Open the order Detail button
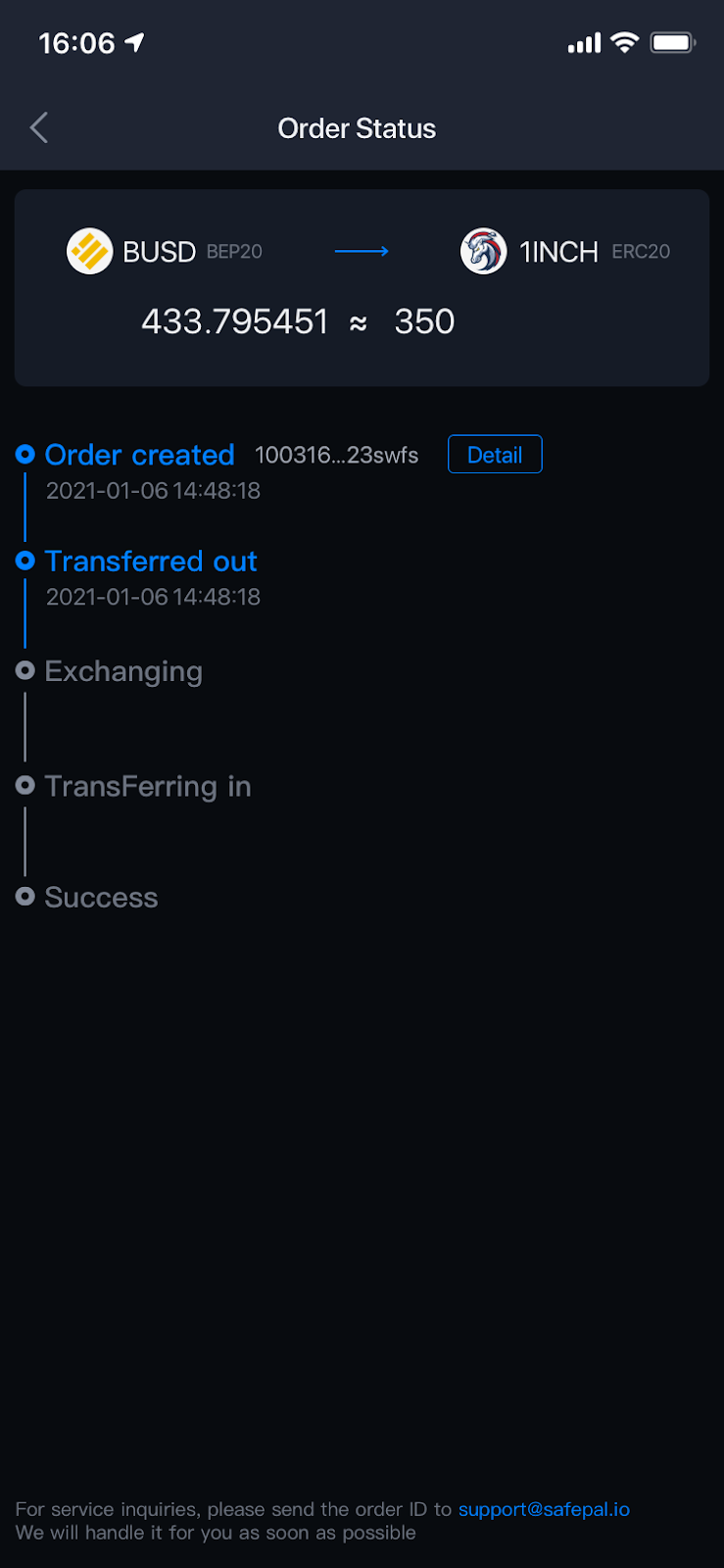Screen dimensions: 724x1568 coord(495,454)
